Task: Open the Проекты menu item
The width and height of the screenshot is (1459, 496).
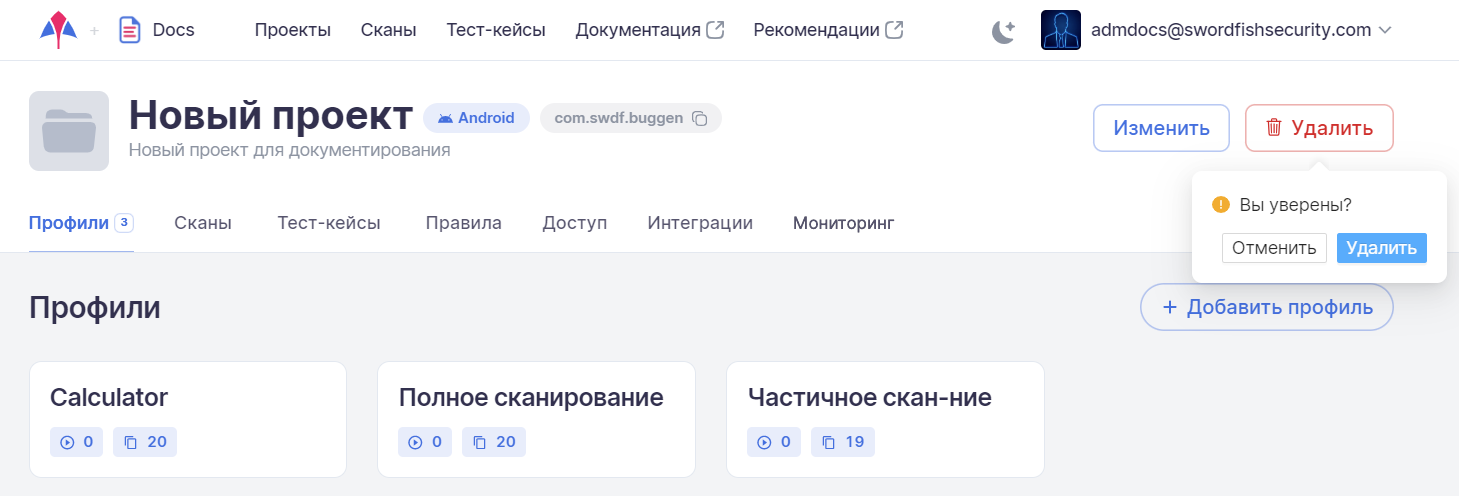Action: tap(292, 30)
